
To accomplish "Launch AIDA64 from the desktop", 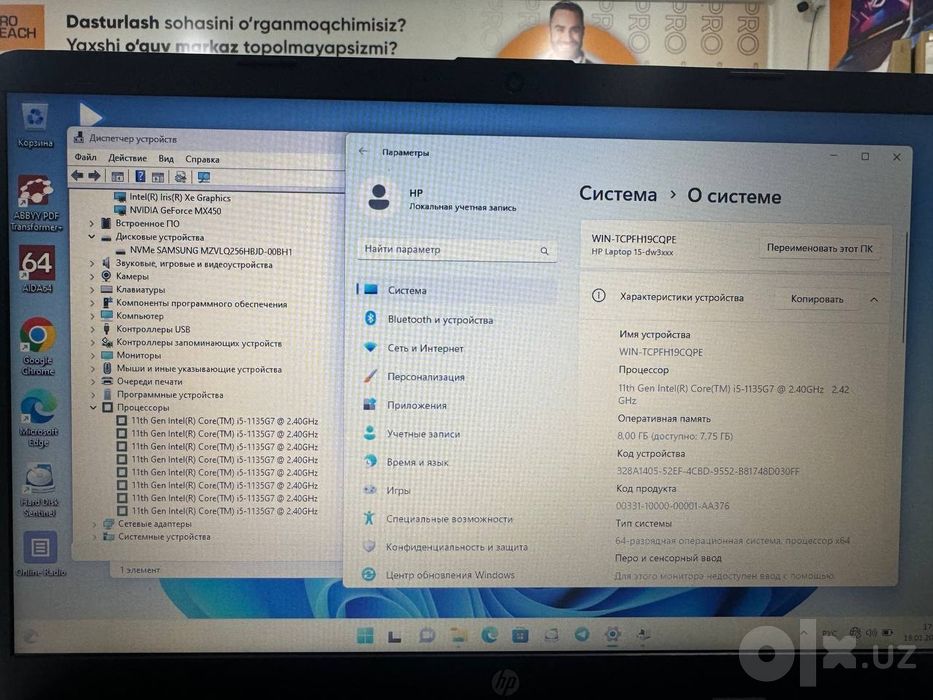I will (37, 270).
